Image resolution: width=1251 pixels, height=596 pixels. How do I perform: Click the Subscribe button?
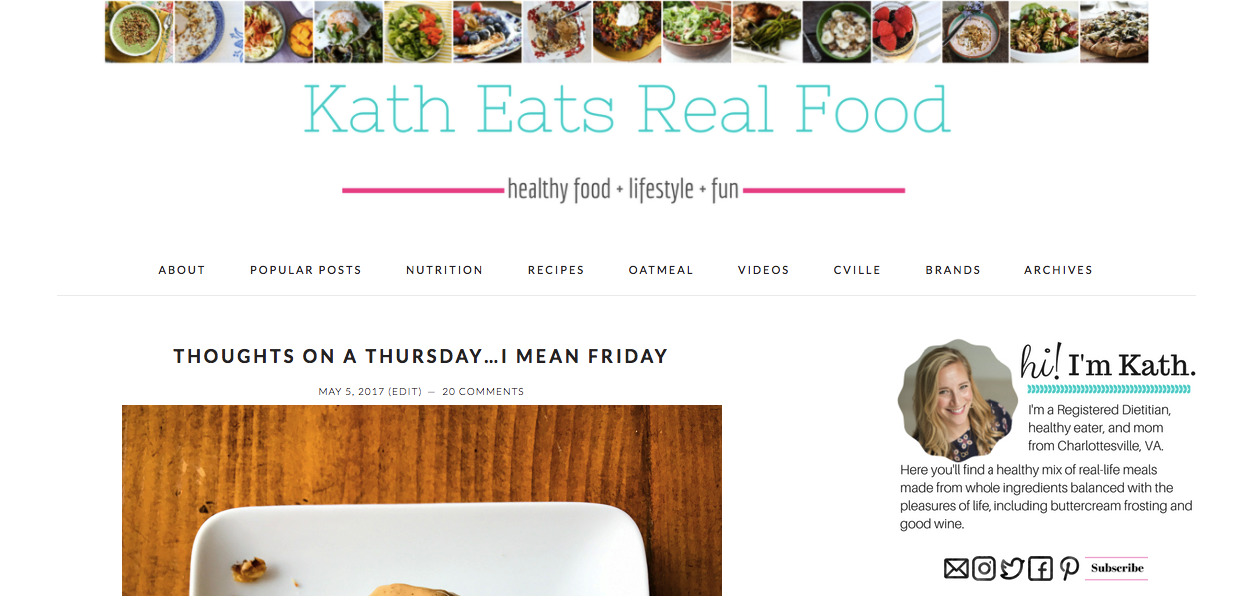click(x=1117, y=568)
